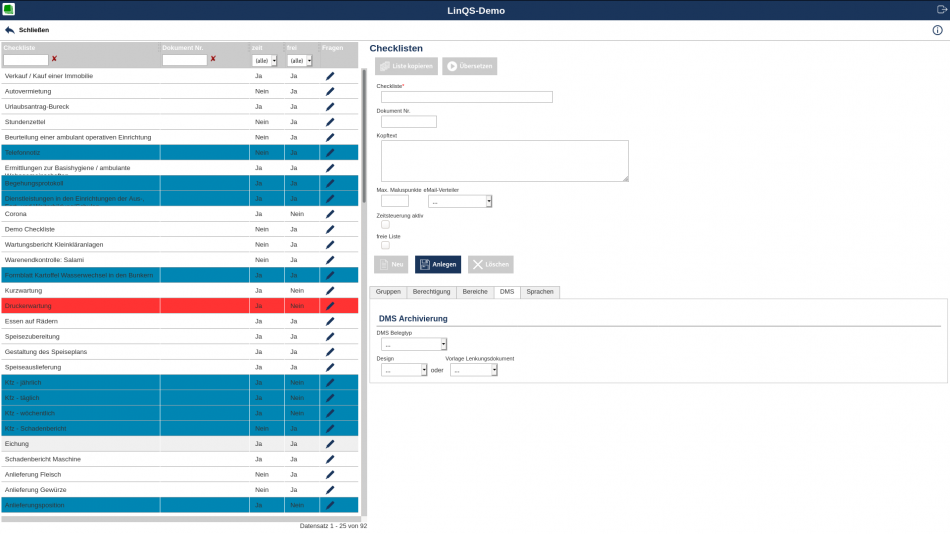The image size is (950, 534).
Task: Open the DMS Belegtyp dropdown
Action: (x=414, y=345)
